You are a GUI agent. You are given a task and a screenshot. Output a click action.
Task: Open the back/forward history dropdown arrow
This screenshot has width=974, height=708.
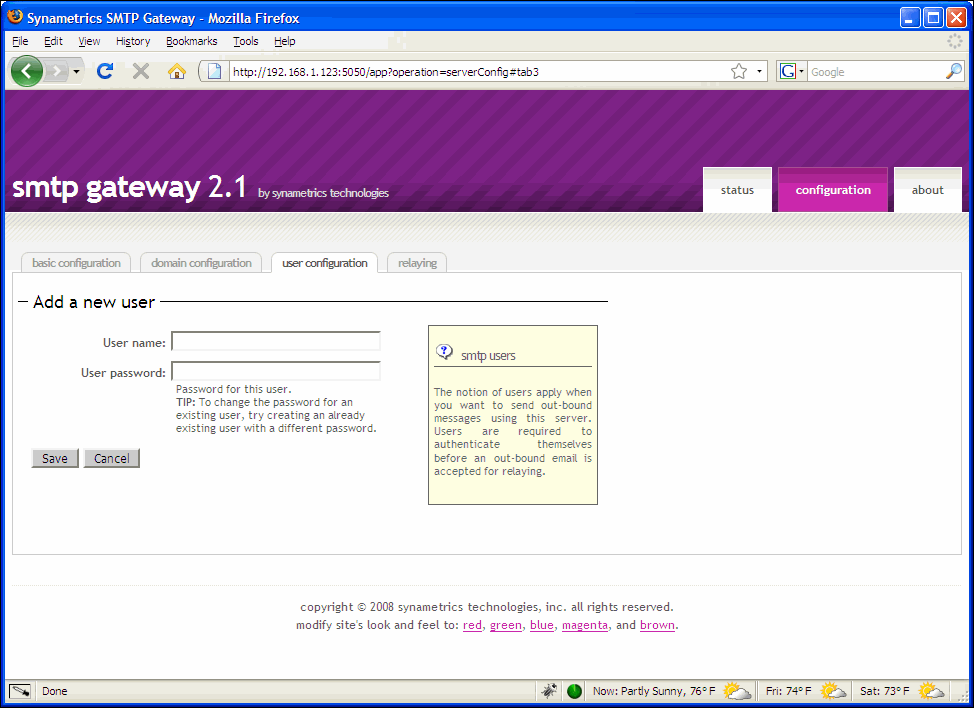[76, 71]
